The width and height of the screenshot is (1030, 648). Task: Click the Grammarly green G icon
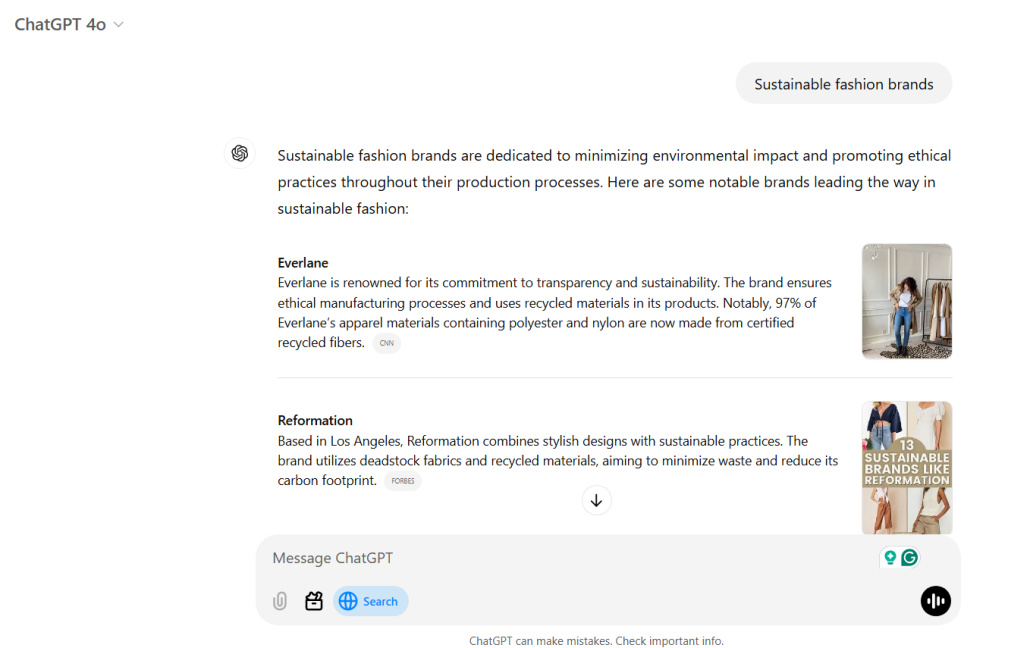pos(910,558)
